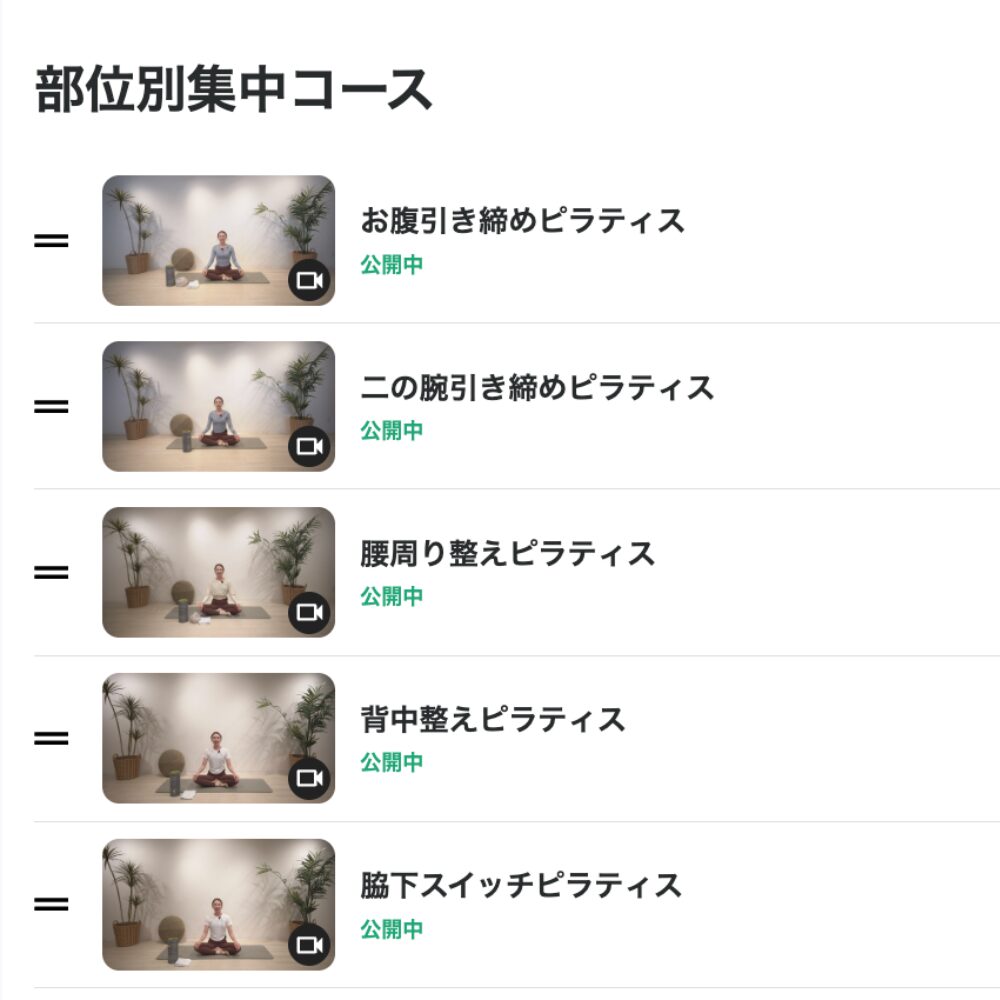This screenshot has width=1000, height=1000.
Task: Click drag handle for 脇下スイッチピラティス
Action: [51, 905]
